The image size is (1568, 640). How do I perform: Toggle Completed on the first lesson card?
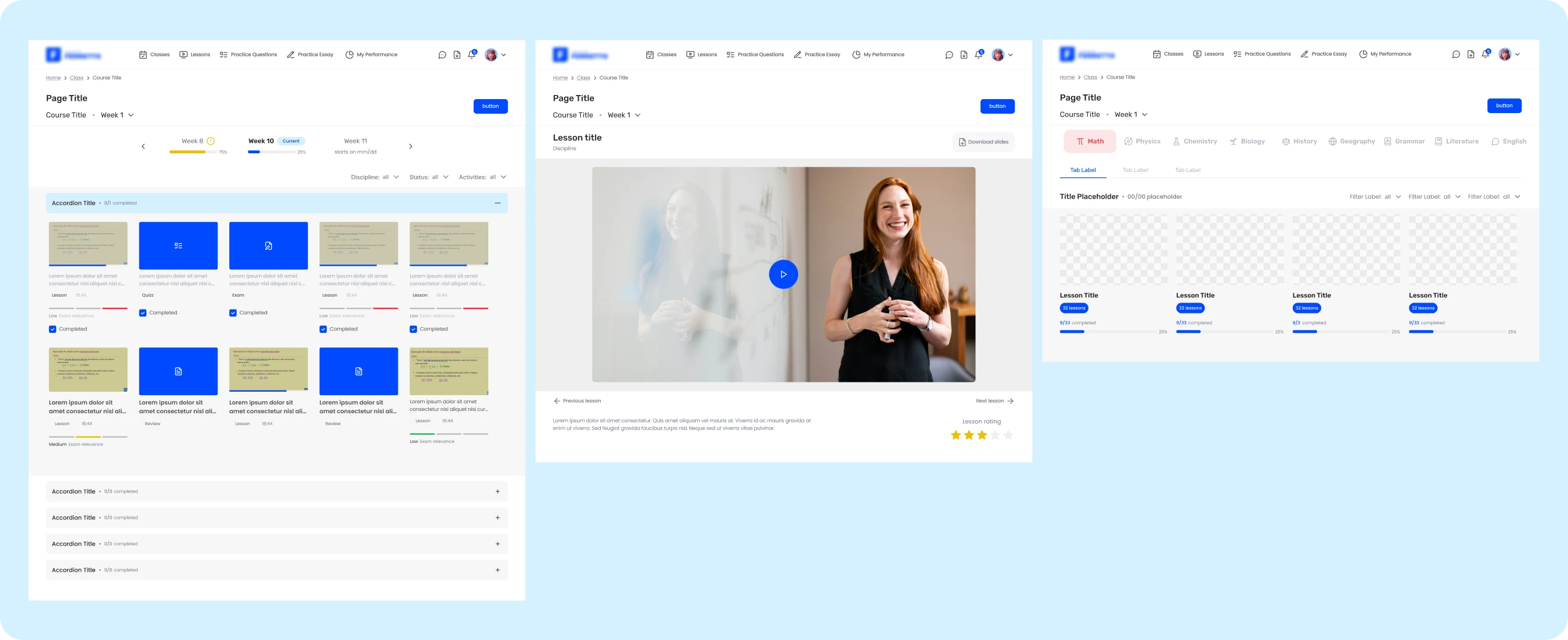pos(52,329)
